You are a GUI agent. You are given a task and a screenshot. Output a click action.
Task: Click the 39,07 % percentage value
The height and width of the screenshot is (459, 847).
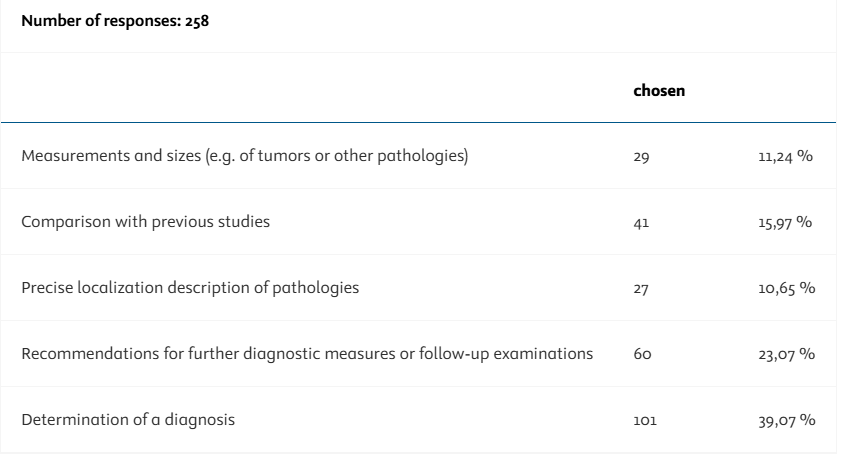(x=785, y=420)
